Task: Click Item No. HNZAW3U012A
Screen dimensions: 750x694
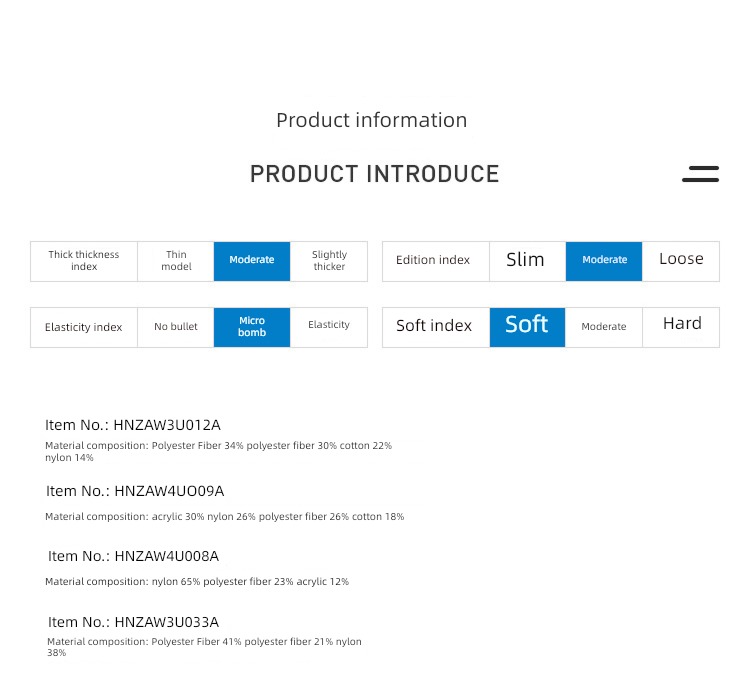Action: click(133, 425)
